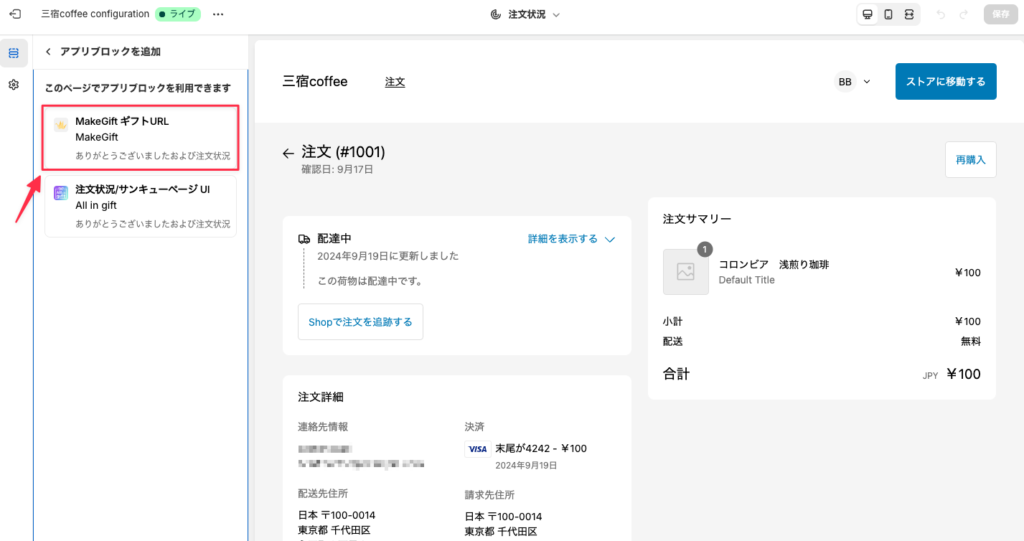Click the 無料 shipping value
The height and width of the screenshot is (541, 1024).
coord(970,341)
